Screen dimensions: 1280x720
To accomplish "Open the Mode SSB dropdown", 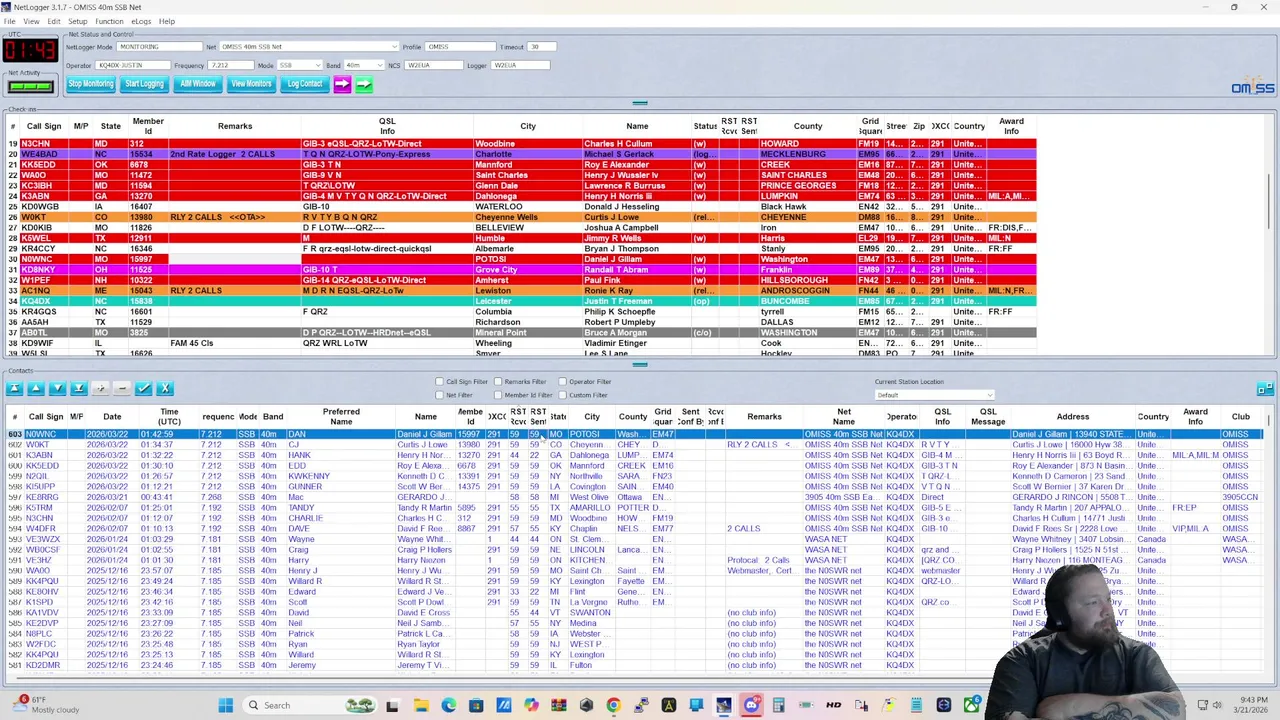I will (300, 65).
